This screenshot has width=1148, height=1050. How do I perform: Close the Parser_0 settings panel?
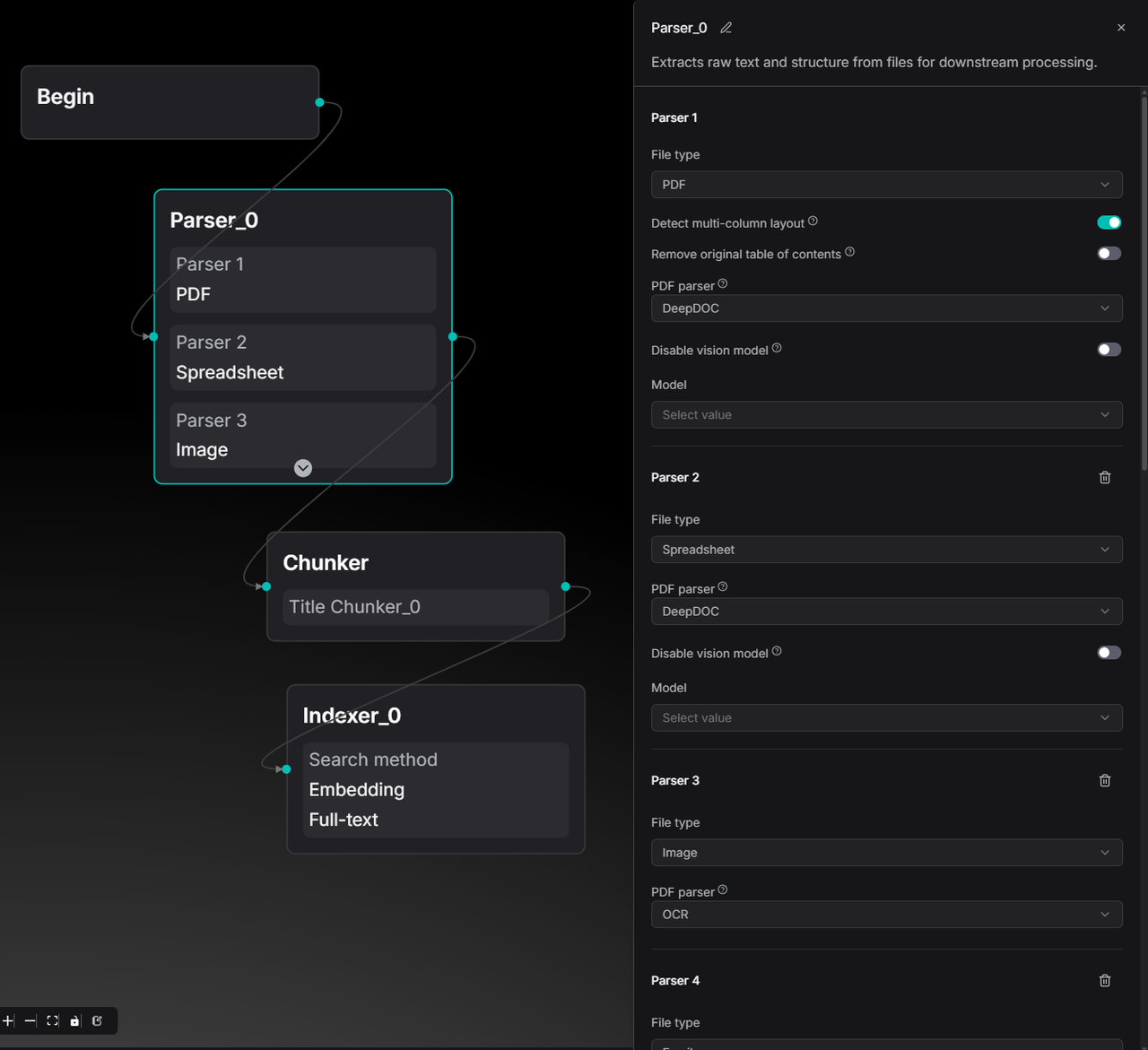click(1121, 28)
